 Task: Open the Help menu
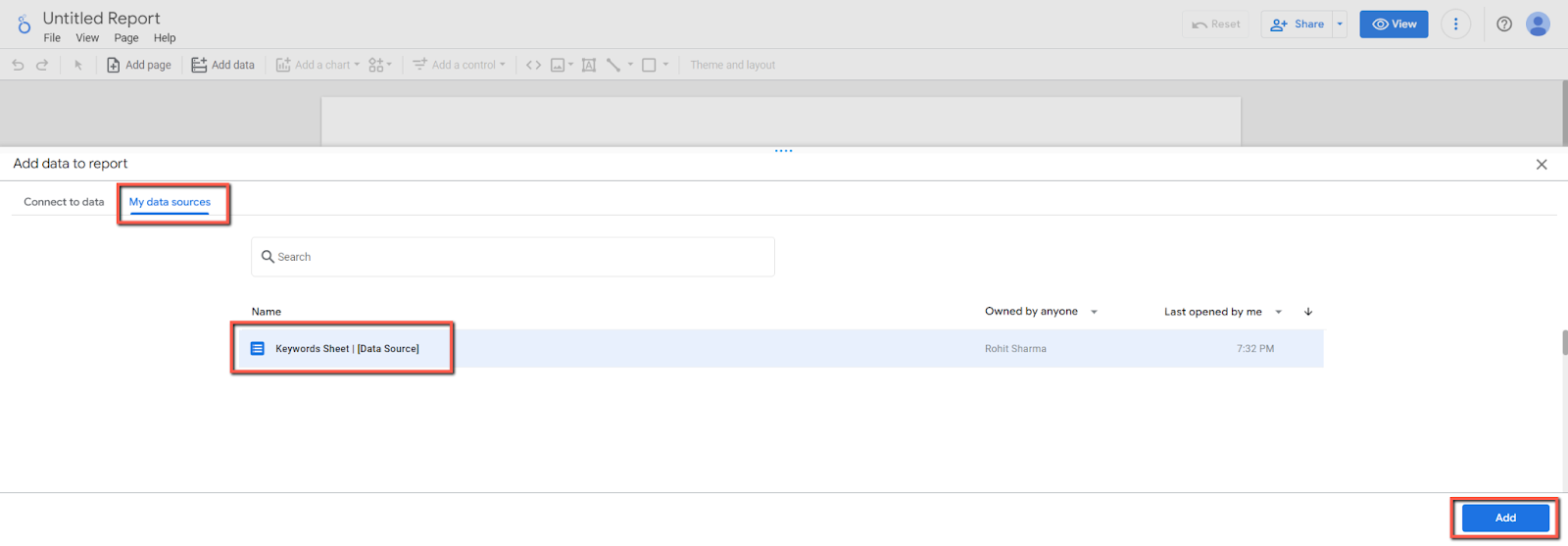pyautogui.click(x=165, y=38)
